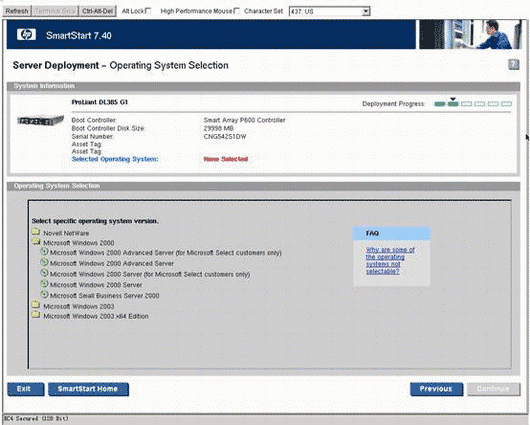Enable the Alt Lock checkbox

pyautogui.click(x=148, y=11)
